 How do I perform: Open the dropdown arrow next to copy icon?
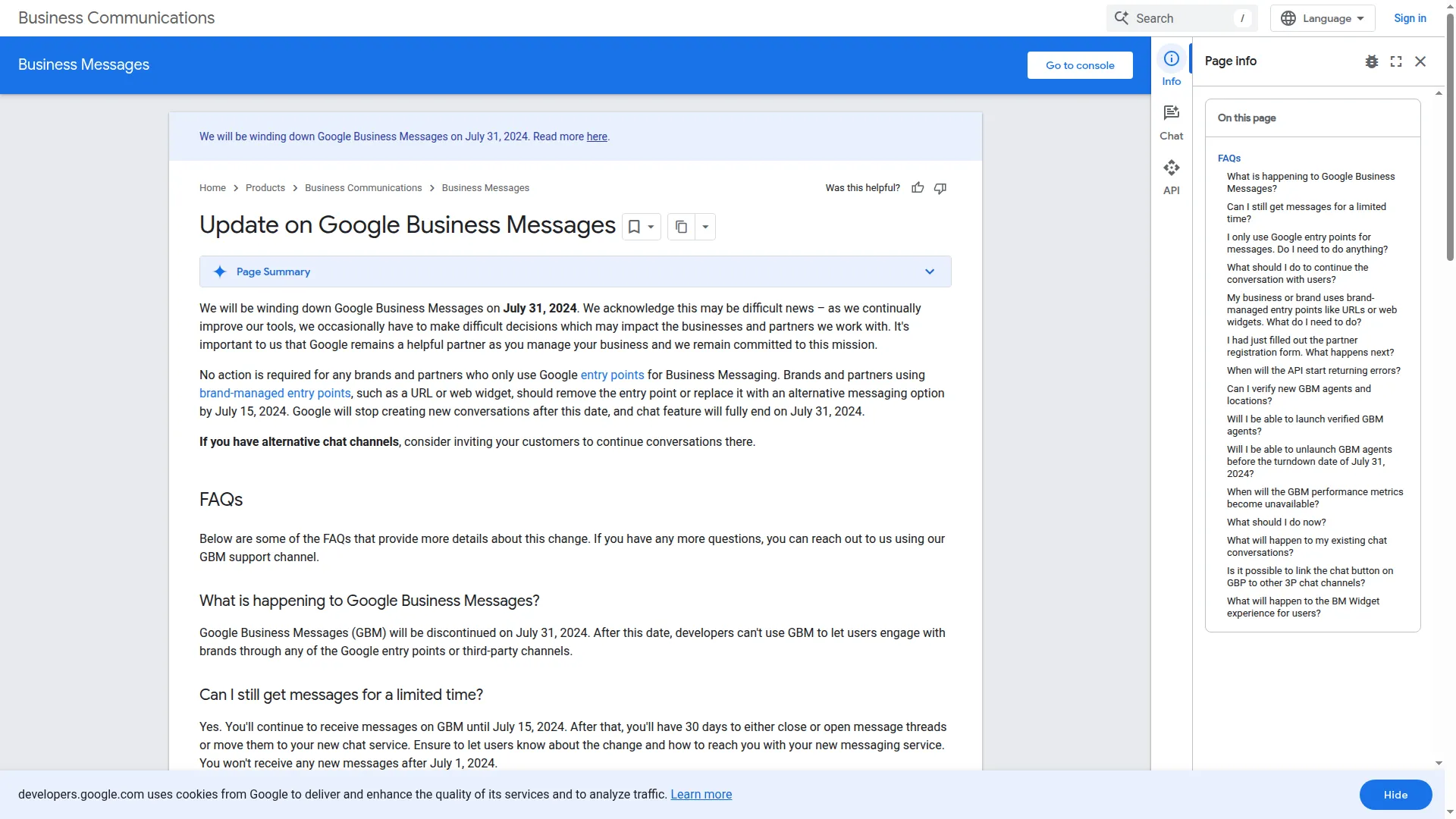pyautogui.click(x=705, y=227)
